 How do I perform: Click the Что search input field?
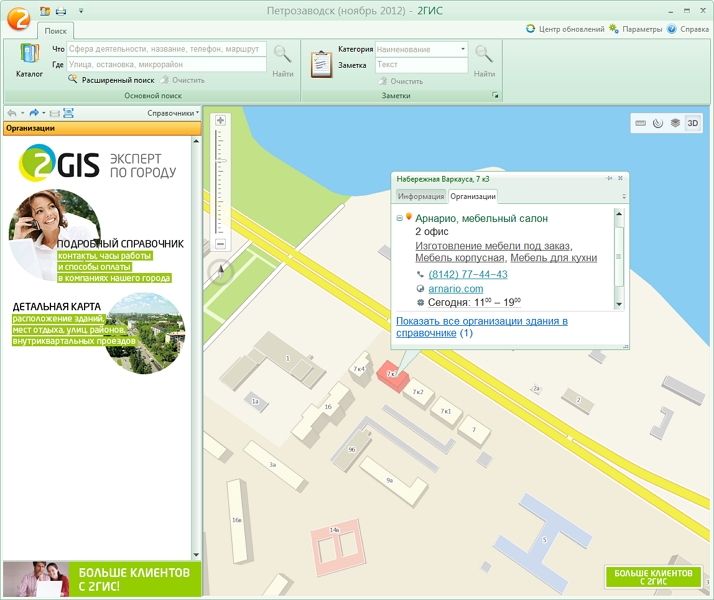[x=166, y=48]
